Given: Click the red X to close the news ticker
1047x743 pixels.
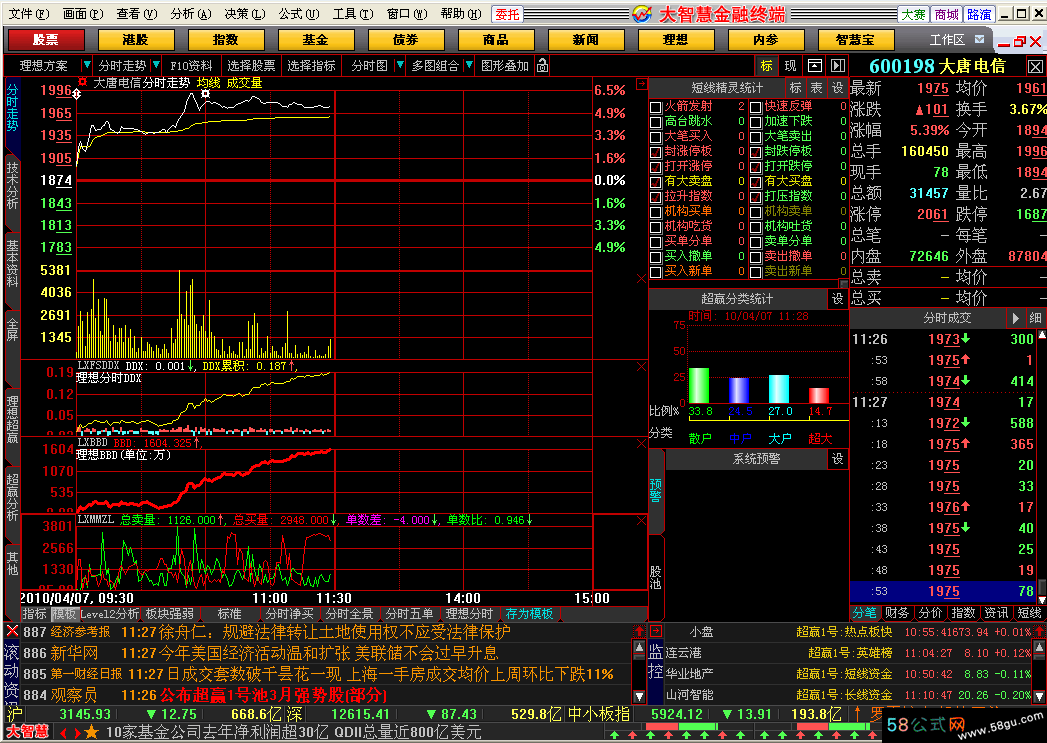Looking at the screenshot, I should [12, 631].
